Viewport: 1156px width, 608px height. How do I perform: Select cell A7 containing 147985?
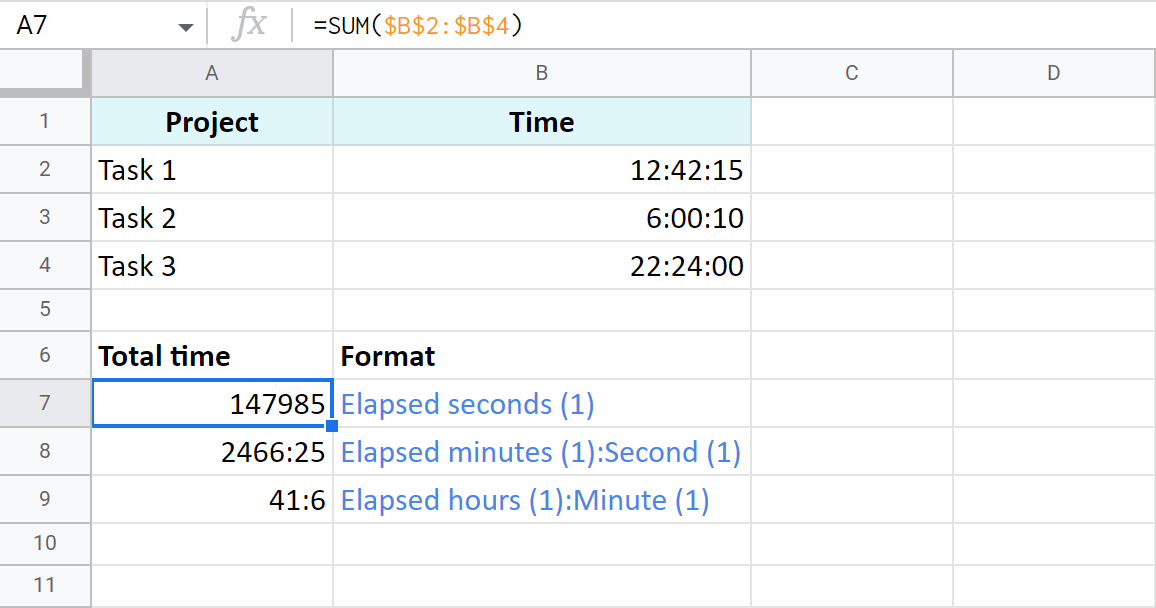[211, 403]
